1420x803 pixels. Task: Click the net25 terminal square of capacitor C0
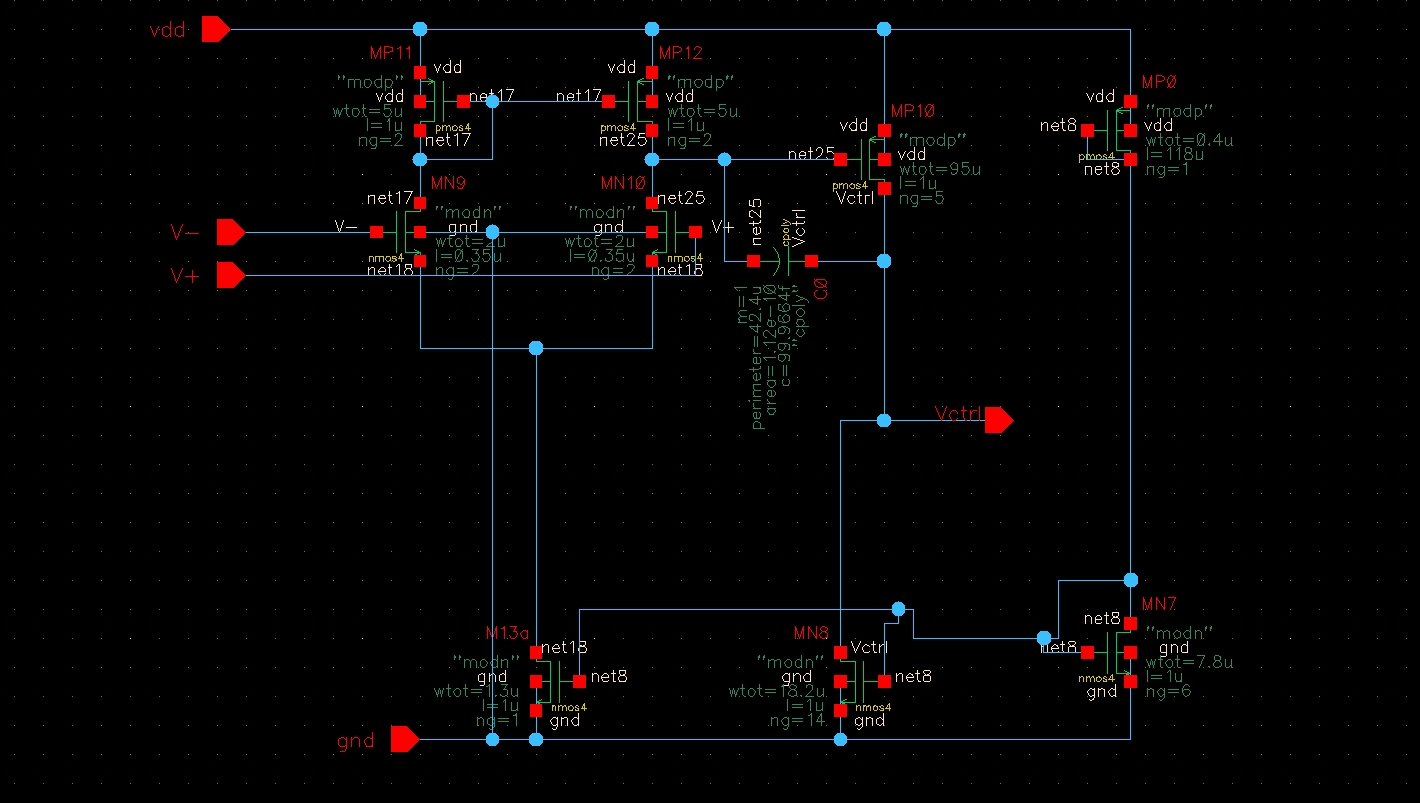752,261
